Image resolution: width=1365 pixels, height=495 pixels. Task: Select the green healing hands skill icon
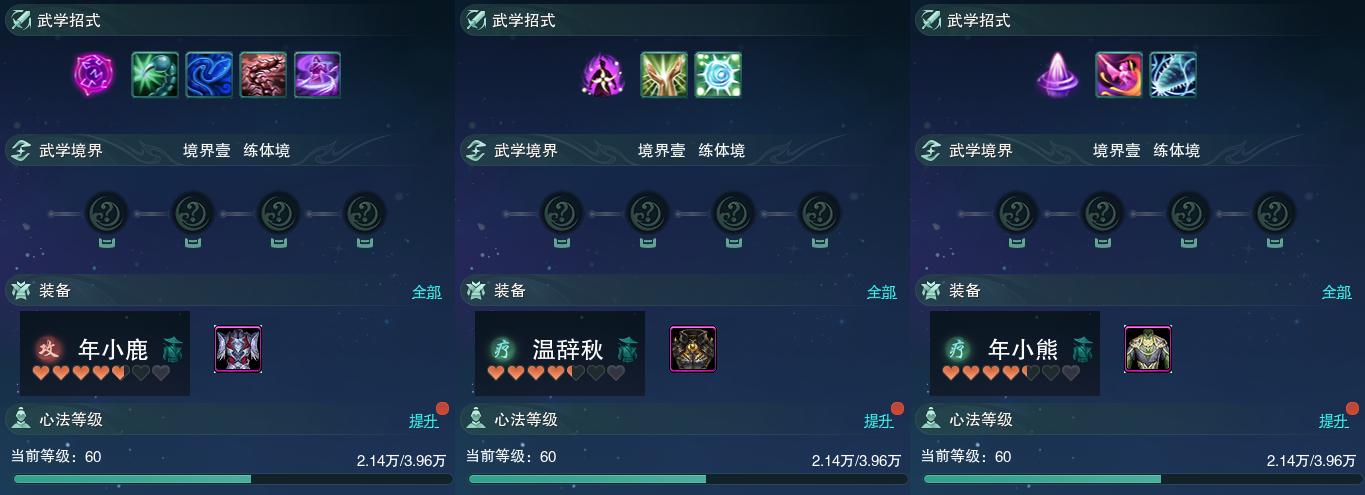coord(664,75)
